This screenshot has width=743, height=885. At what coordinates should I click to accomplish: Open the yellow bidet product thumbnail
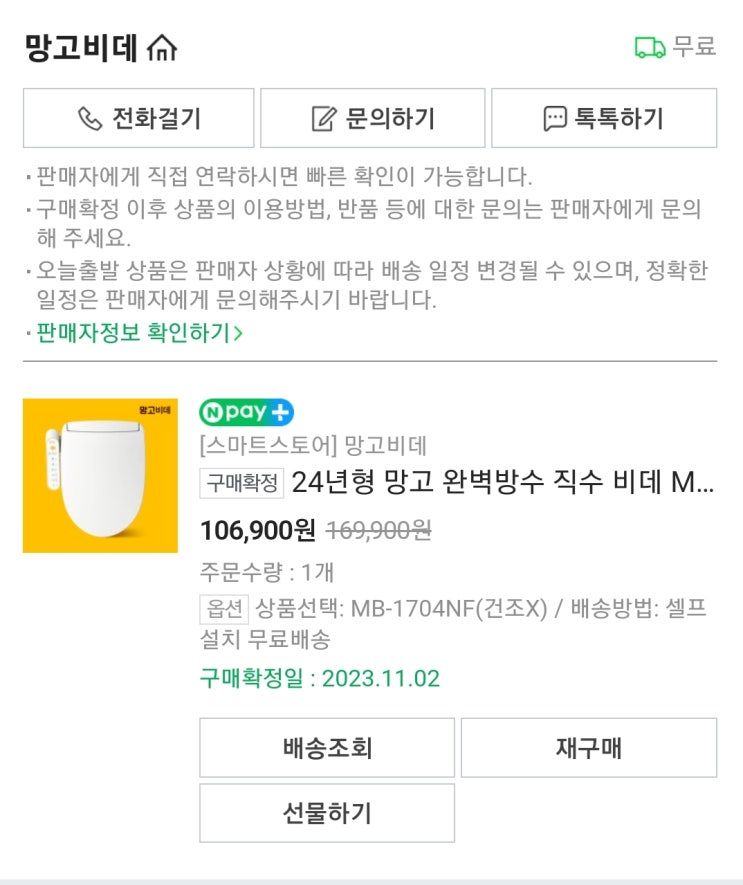100,476
